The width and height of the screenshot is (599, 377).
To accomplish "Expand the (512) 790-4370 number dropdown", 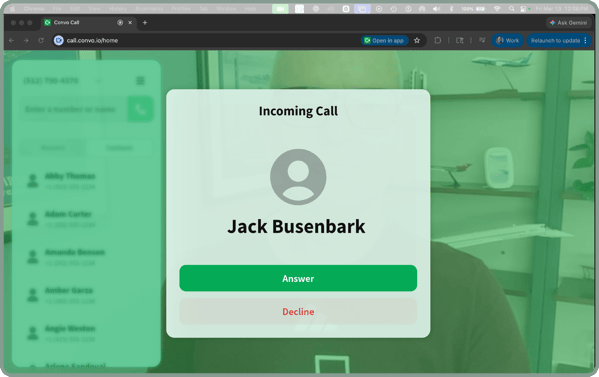I will tap(98, 81).
